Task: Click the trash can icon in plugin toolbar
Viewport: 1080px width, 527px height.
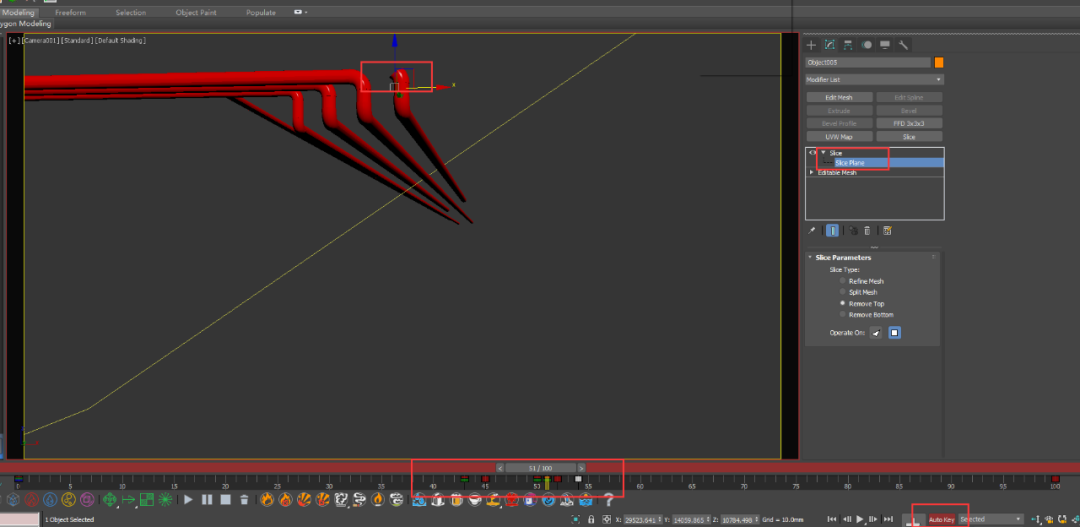Action: tap(244, 499)
